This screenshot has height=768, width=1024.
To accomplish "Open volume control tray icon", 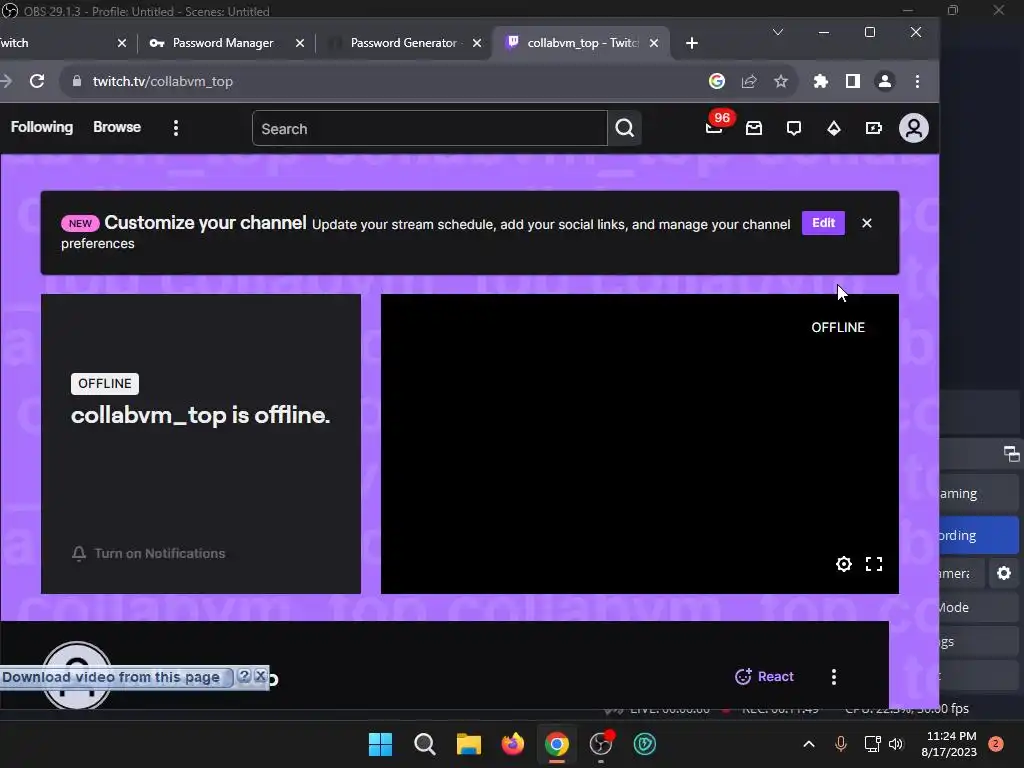I will click(895, 744).
